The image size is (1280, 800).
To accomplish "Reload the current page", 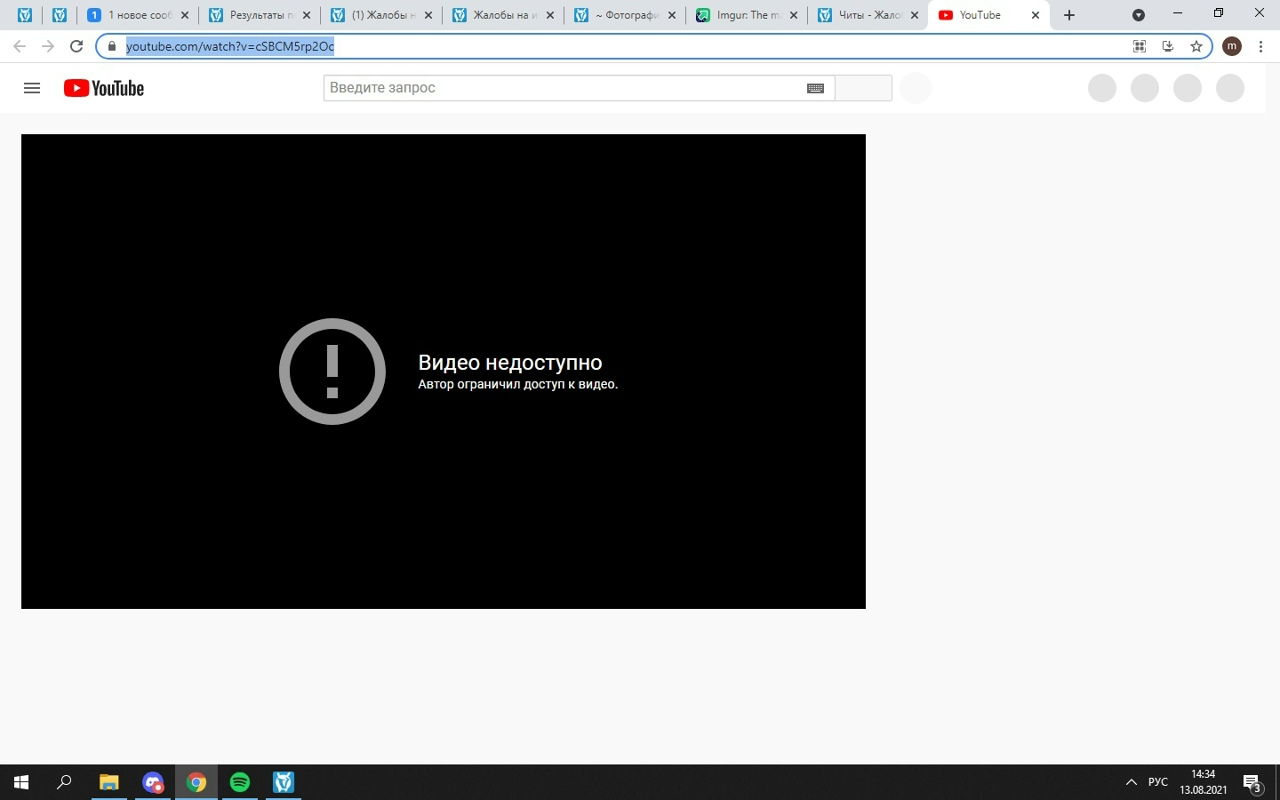I will [76, 46].
